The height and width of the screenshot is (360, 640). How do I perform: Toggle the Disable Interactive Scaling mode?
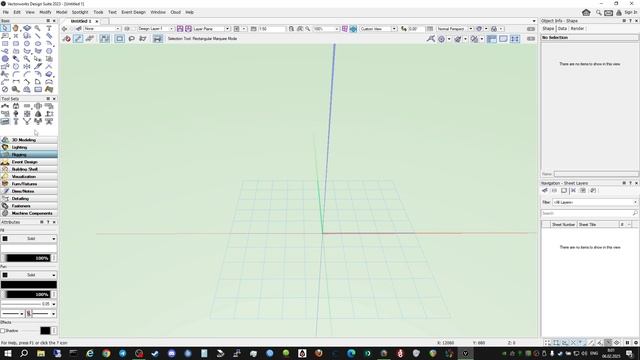(67, 38)
